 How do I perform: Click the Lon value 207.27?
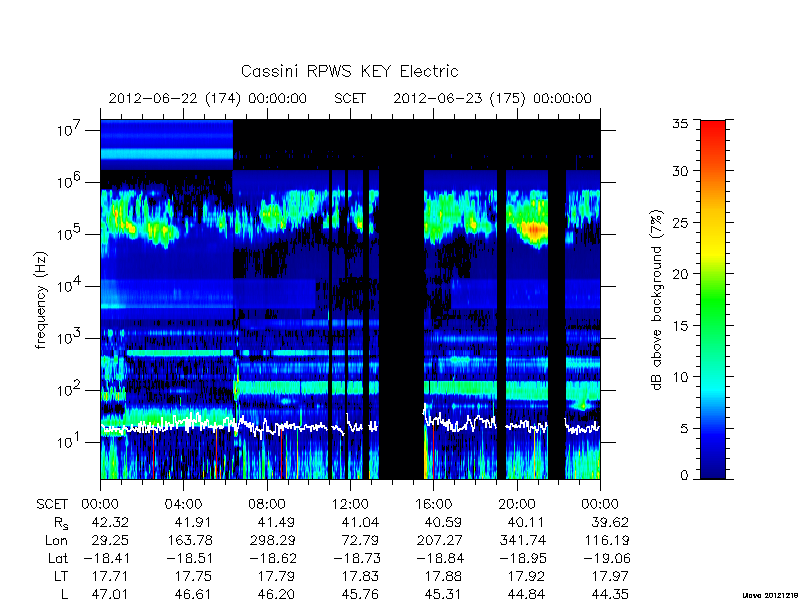click(439, 540)
